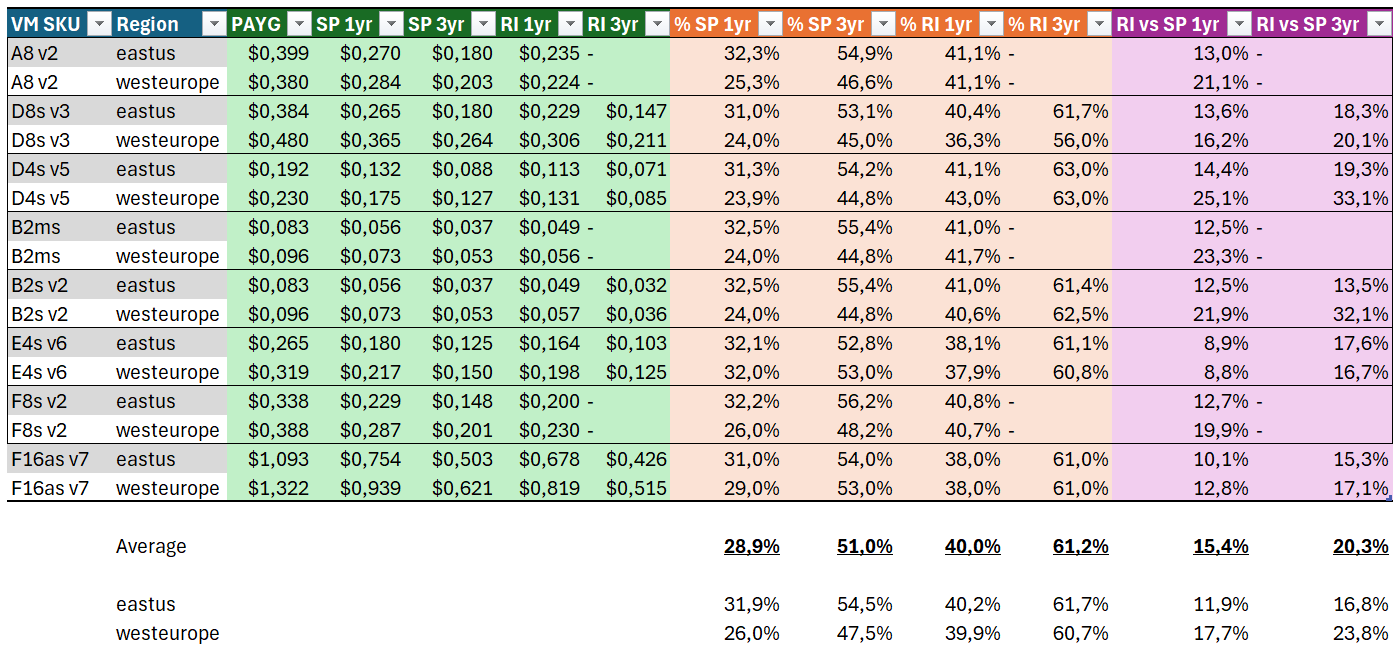Viewport: 1397px width, 652px height.
Task: Expand the % SP 3yr filter arrow
Action: coord(882,25)
